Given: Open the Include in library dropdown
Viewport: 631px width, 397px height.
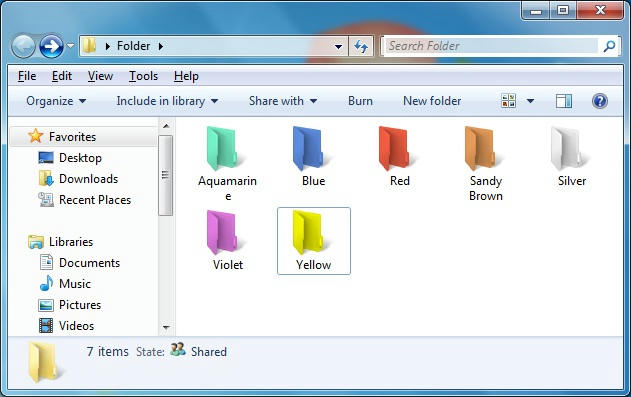Looking at the screenshot, I should [x=167, y=101].
